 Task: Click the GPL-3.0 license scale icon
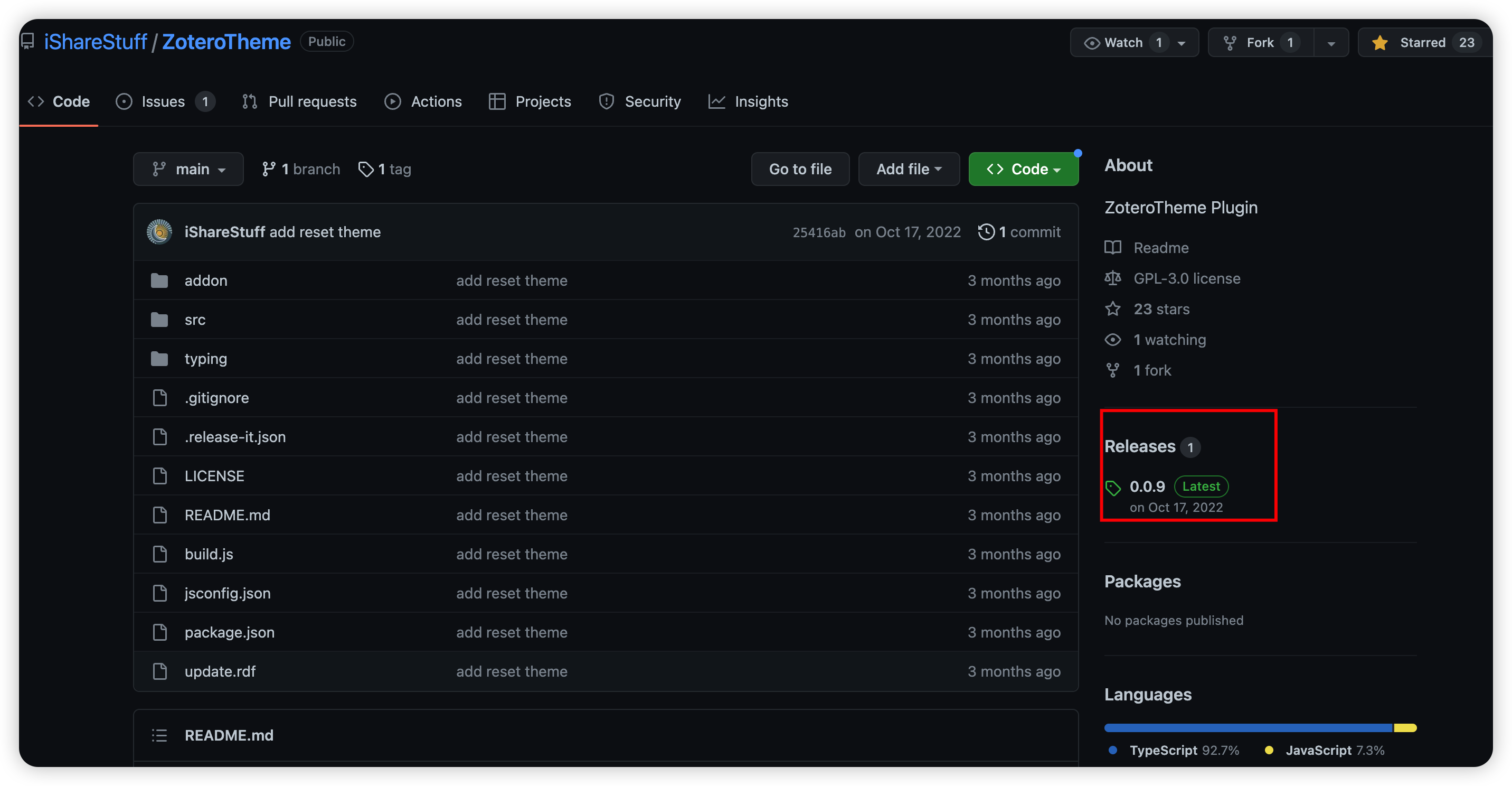[1113, 278]
